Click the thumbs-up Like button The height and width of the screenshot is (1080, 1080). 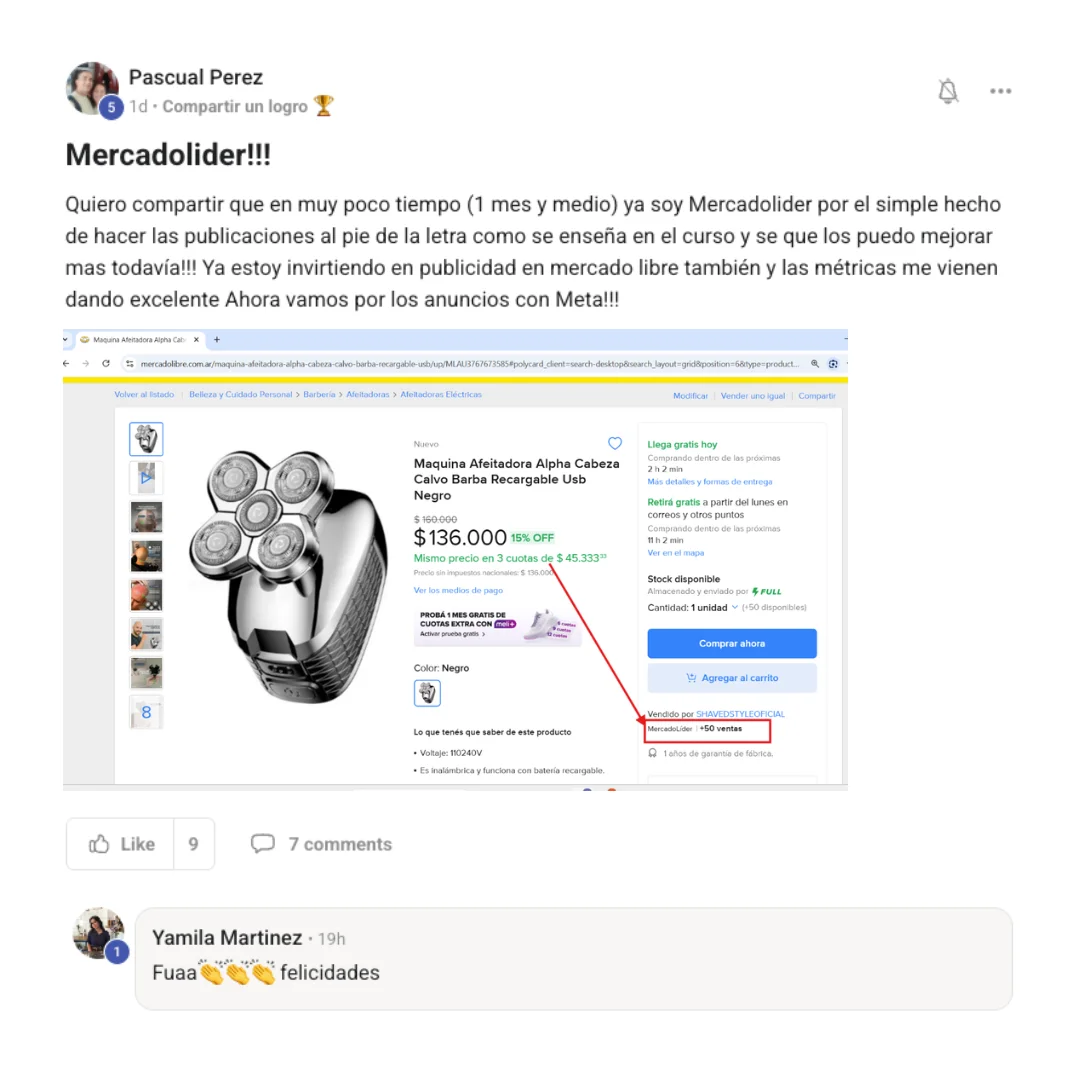(121, 844)
